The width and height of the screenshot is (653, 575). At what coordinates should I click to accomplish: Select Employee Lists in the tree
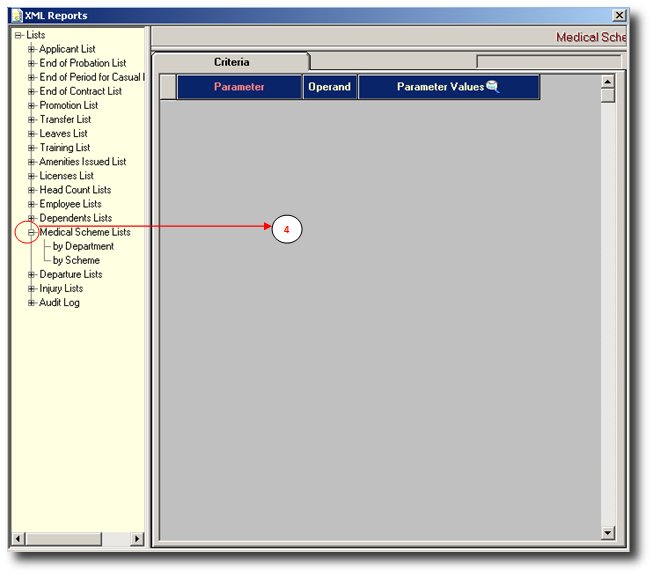pos(70,204)
